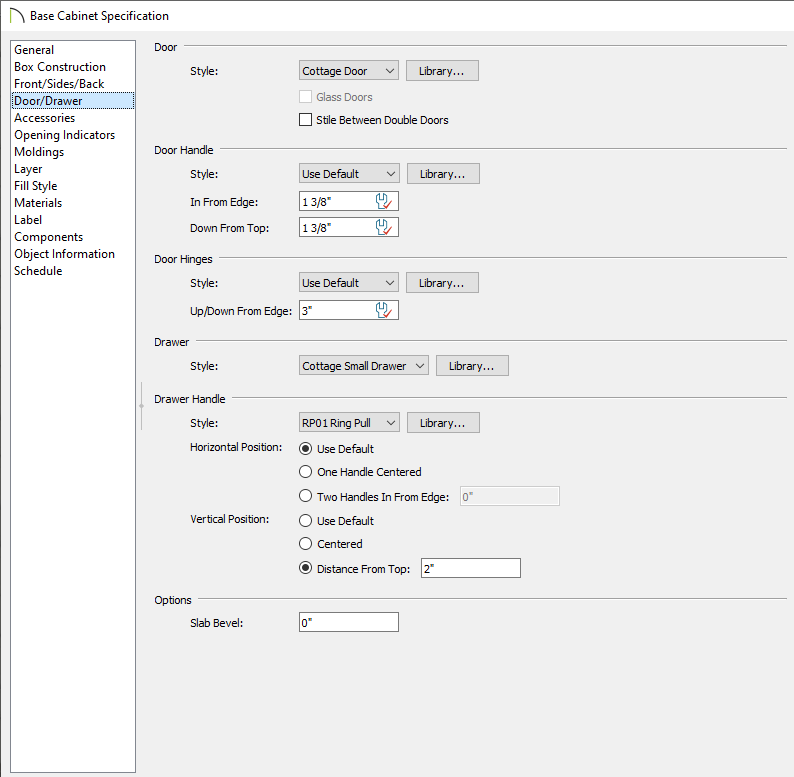The width and height of the screenshot is (794, 777).
Task: Open Library for Door Hinges Style
Action: tap(442, 283)
